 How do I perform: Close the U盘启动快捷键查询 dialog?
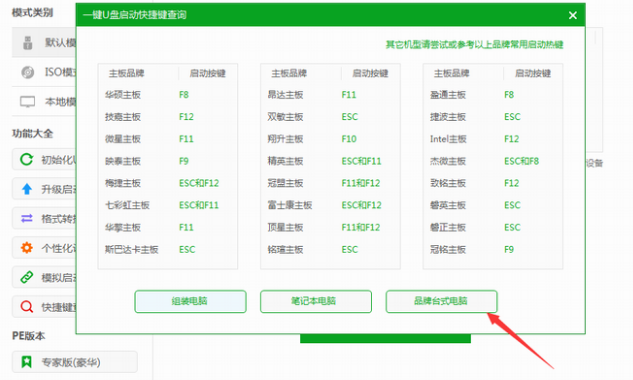(x=572, y=15)
